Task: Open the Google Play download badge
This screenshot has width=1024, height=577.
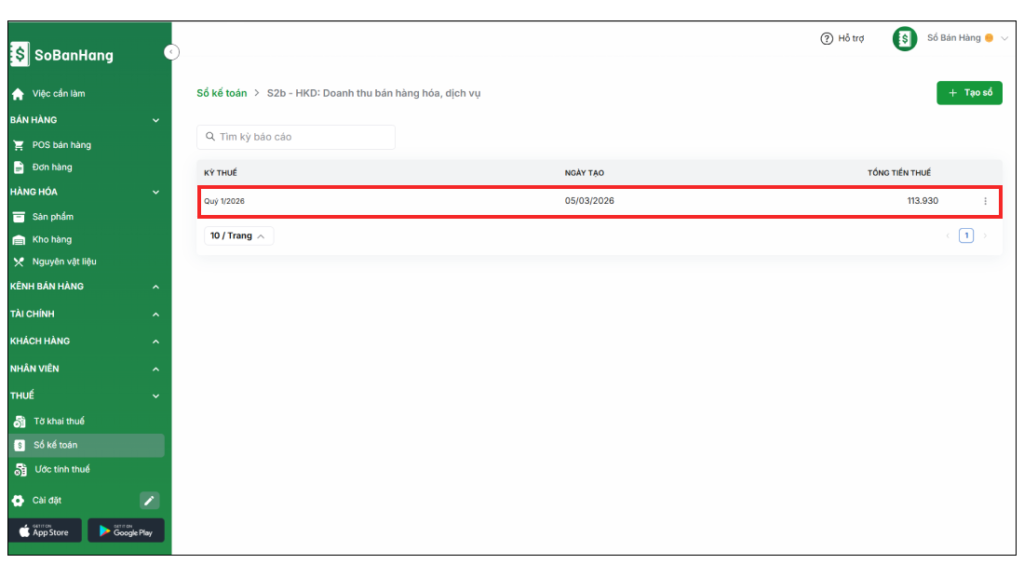Action: tap(126, 531)
